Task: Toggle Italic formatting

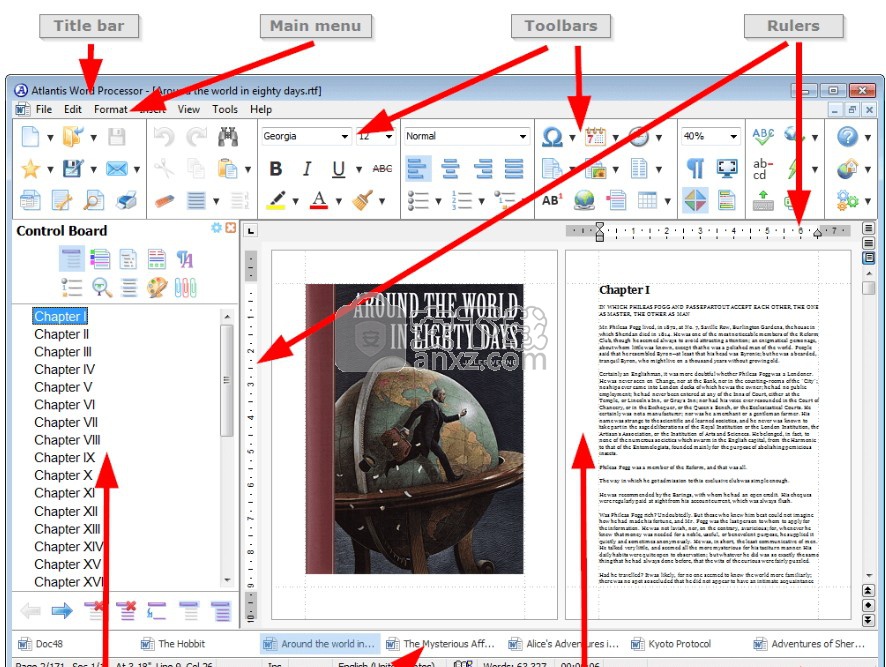Action: tap(307, 168)
